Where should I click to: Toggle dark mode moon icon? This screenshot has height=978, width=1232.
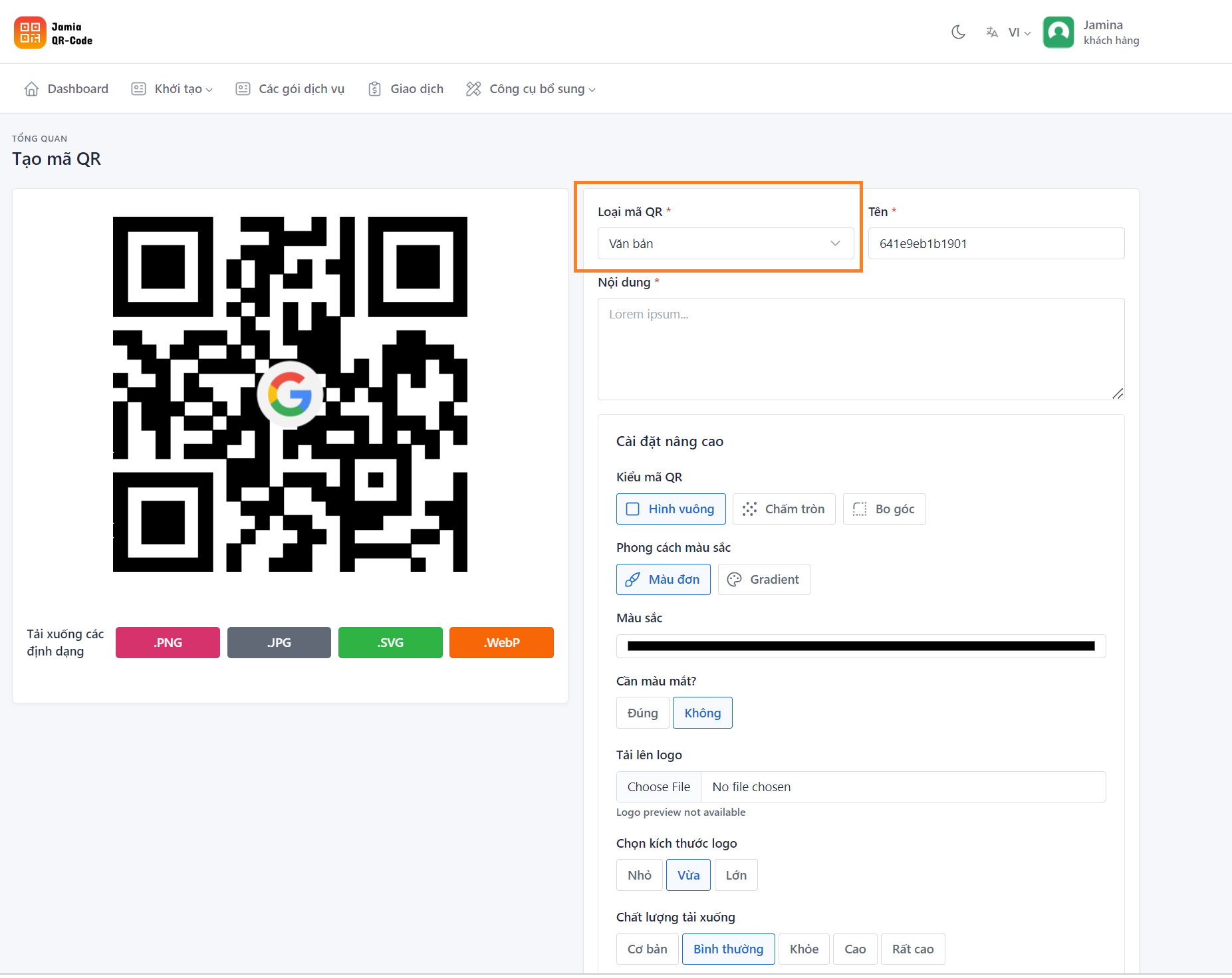pos(958,32)
